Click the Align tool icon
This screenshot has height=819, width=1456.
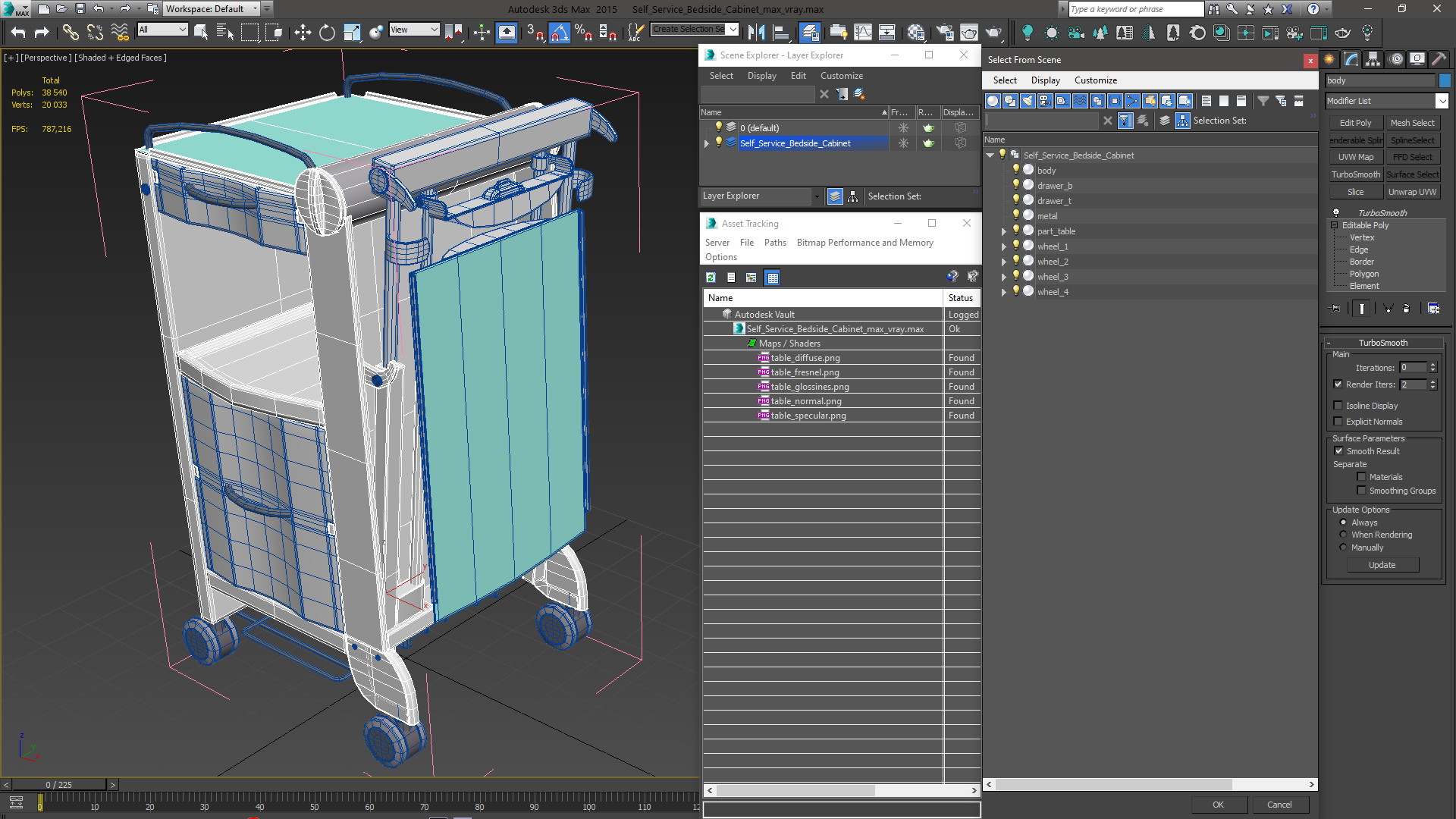pyautogui.click(x=780, y=32)
